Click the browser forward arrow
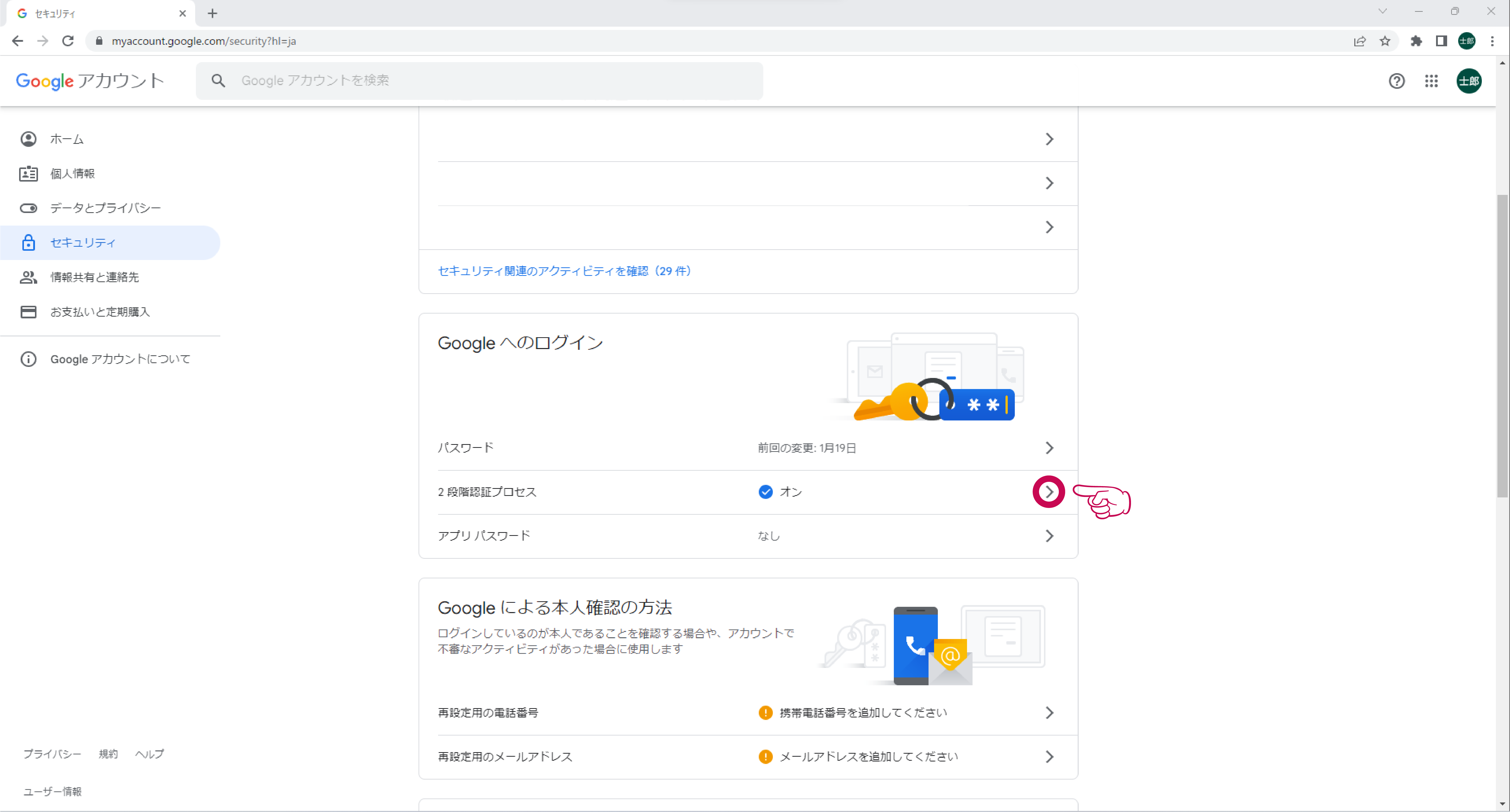 click(x=43, y=41)
